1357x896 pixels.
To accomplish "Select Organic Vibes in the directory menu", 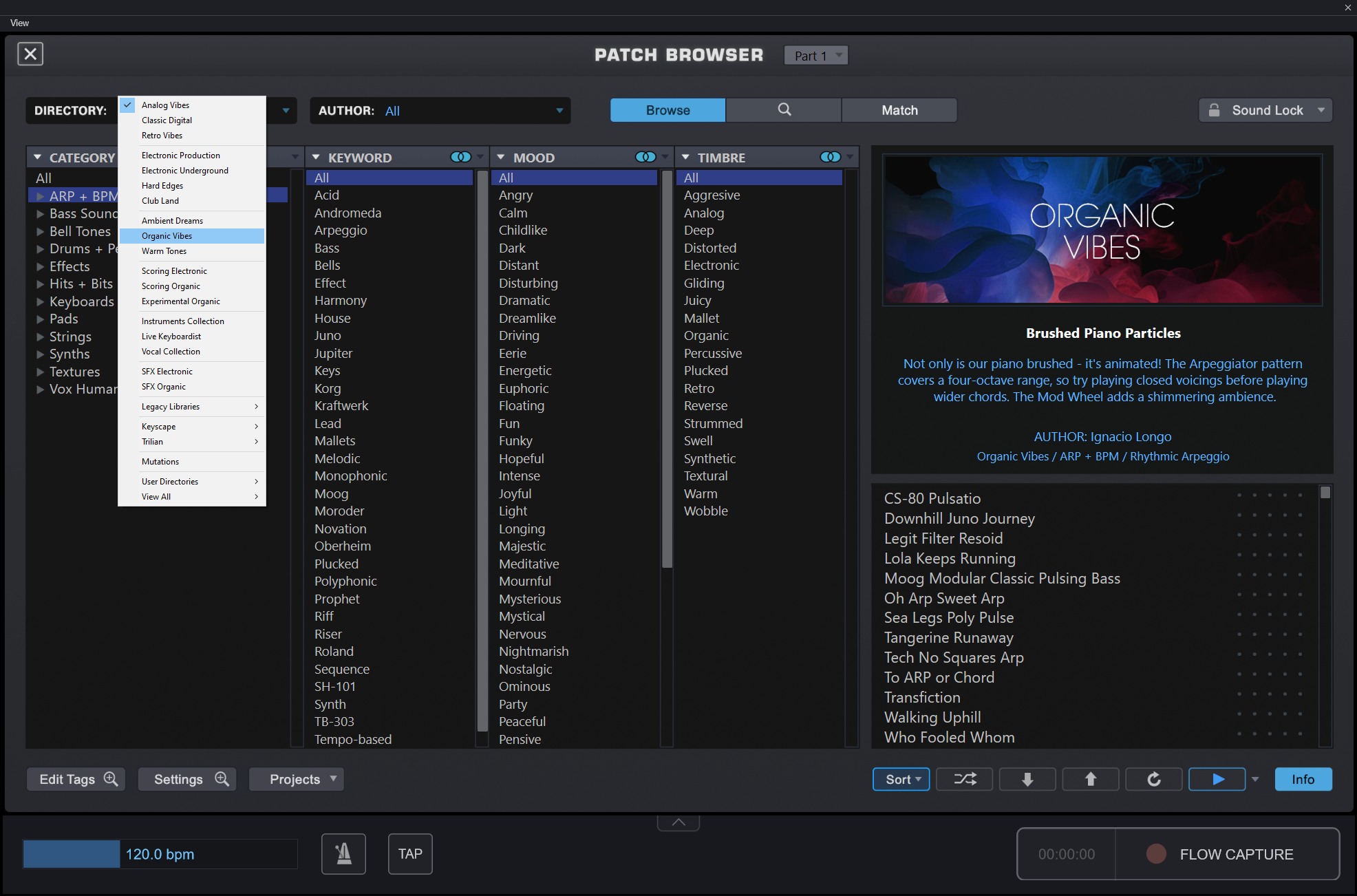I will click(167, 236).
